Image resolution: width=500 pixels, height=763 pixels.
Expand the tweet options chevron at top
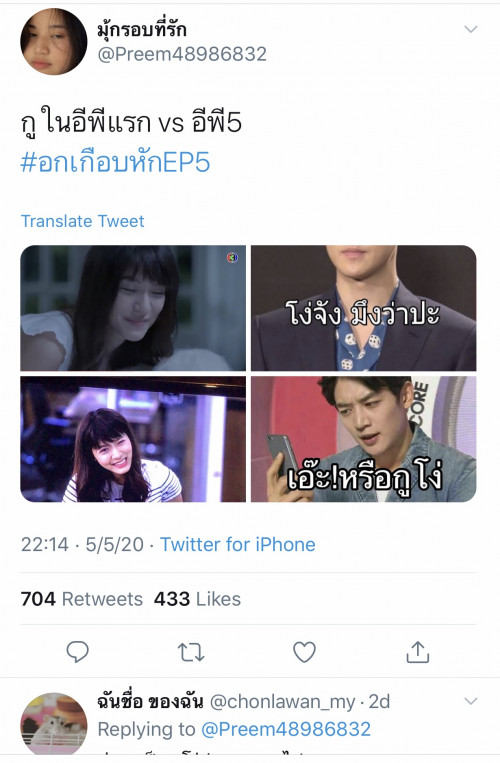click(470, 29)
